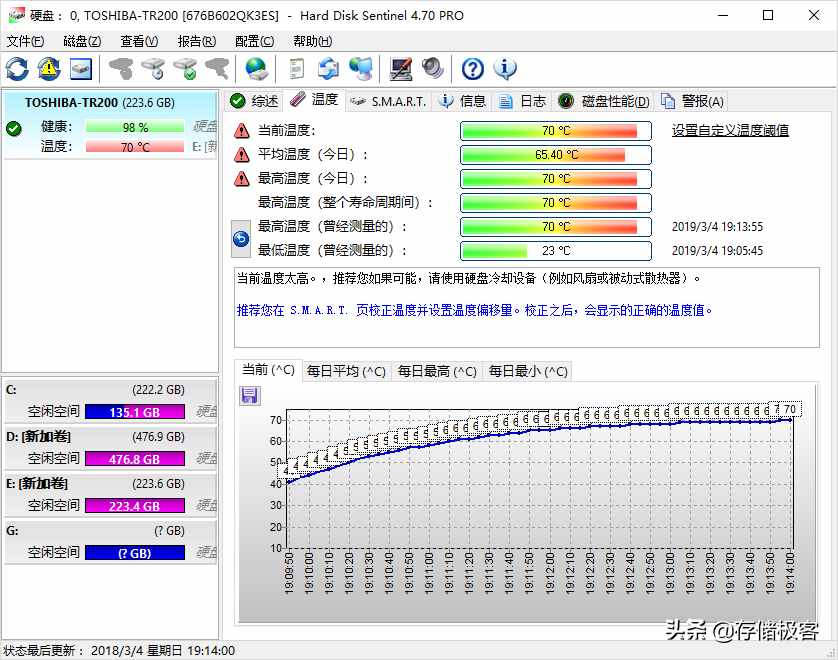Image resolution: width=838 pixels, height=660 pixels.
Task: Click the D: [新加卷] partition label
Action: coord(38,437)
